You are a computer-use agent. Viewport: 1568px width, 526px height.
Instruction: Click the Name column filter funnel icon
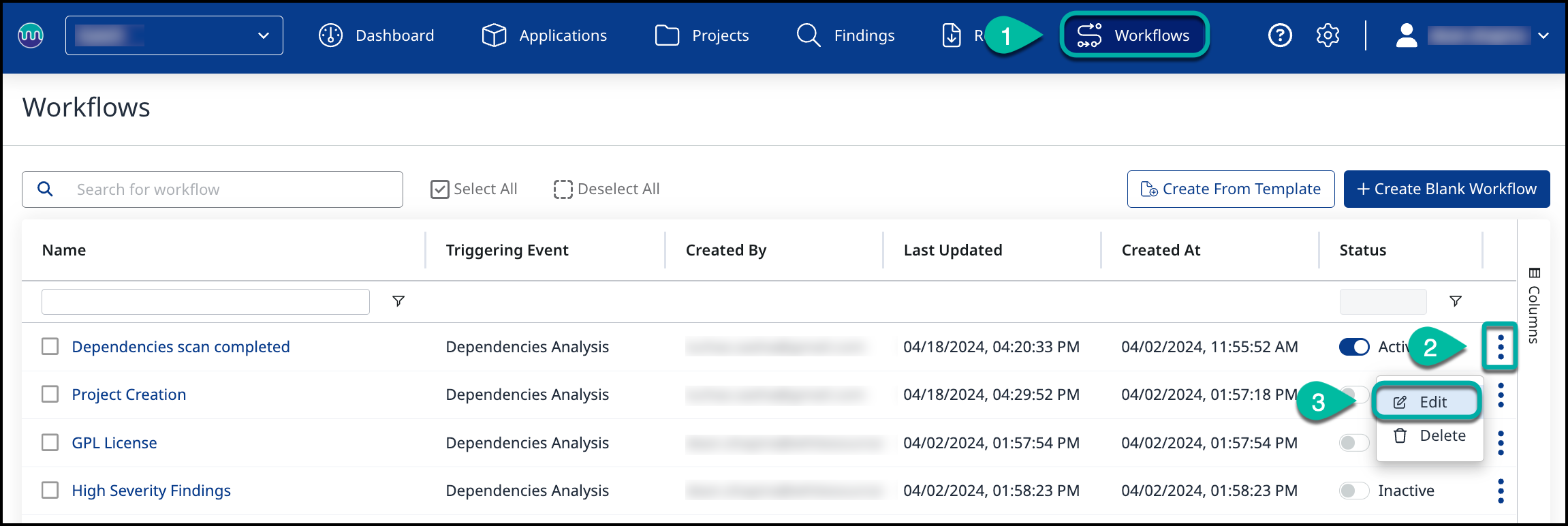click(398, 301)
